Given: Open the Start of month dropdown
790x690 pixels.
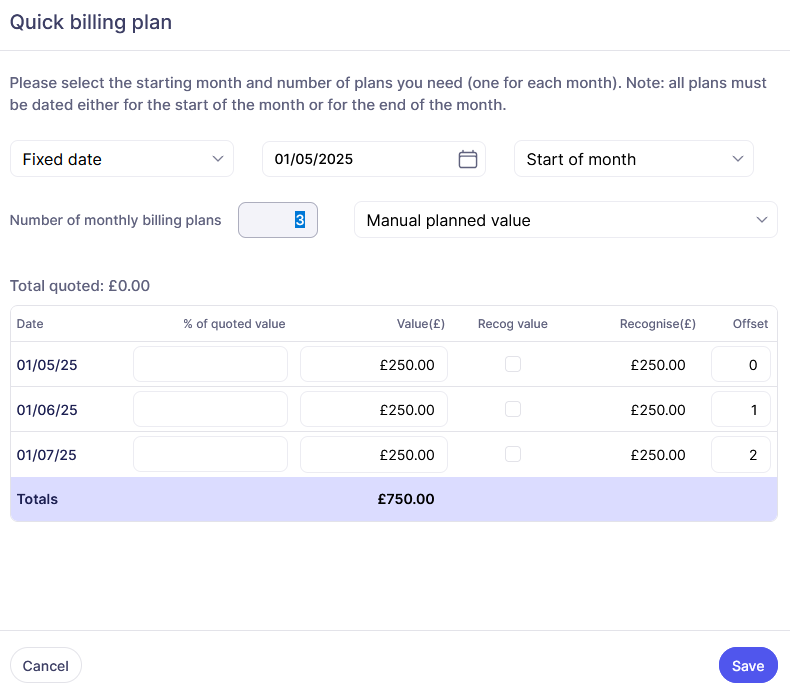Looking at the screenshot, I should pos(633,159).
